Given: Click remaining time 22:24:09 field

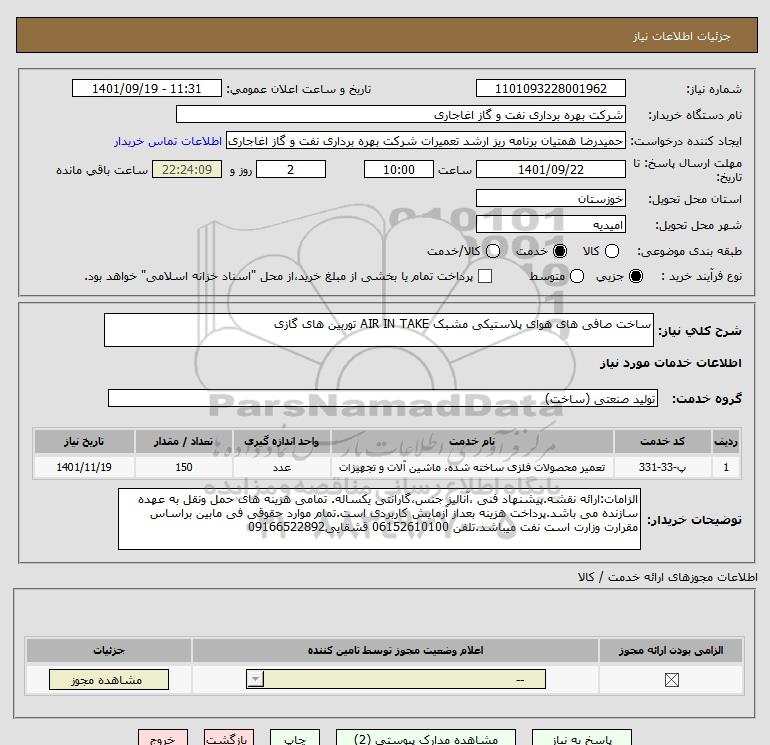Looking at the screenshot, I should 187,169.
